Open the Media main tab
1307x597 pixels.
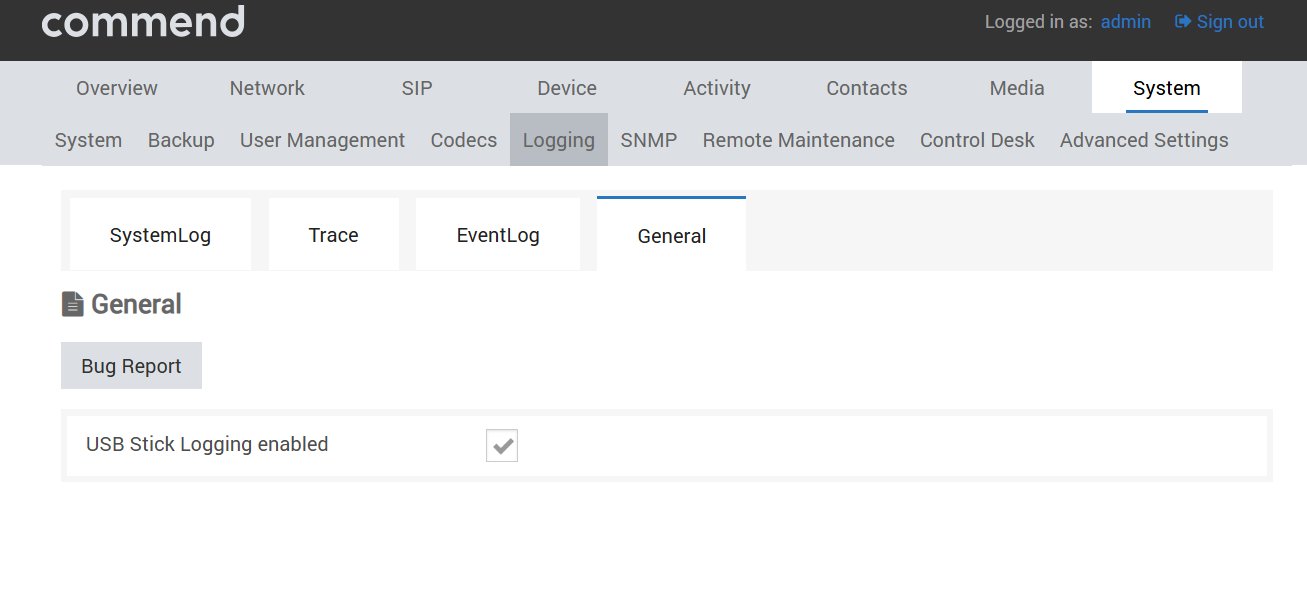pos(1017,88)
